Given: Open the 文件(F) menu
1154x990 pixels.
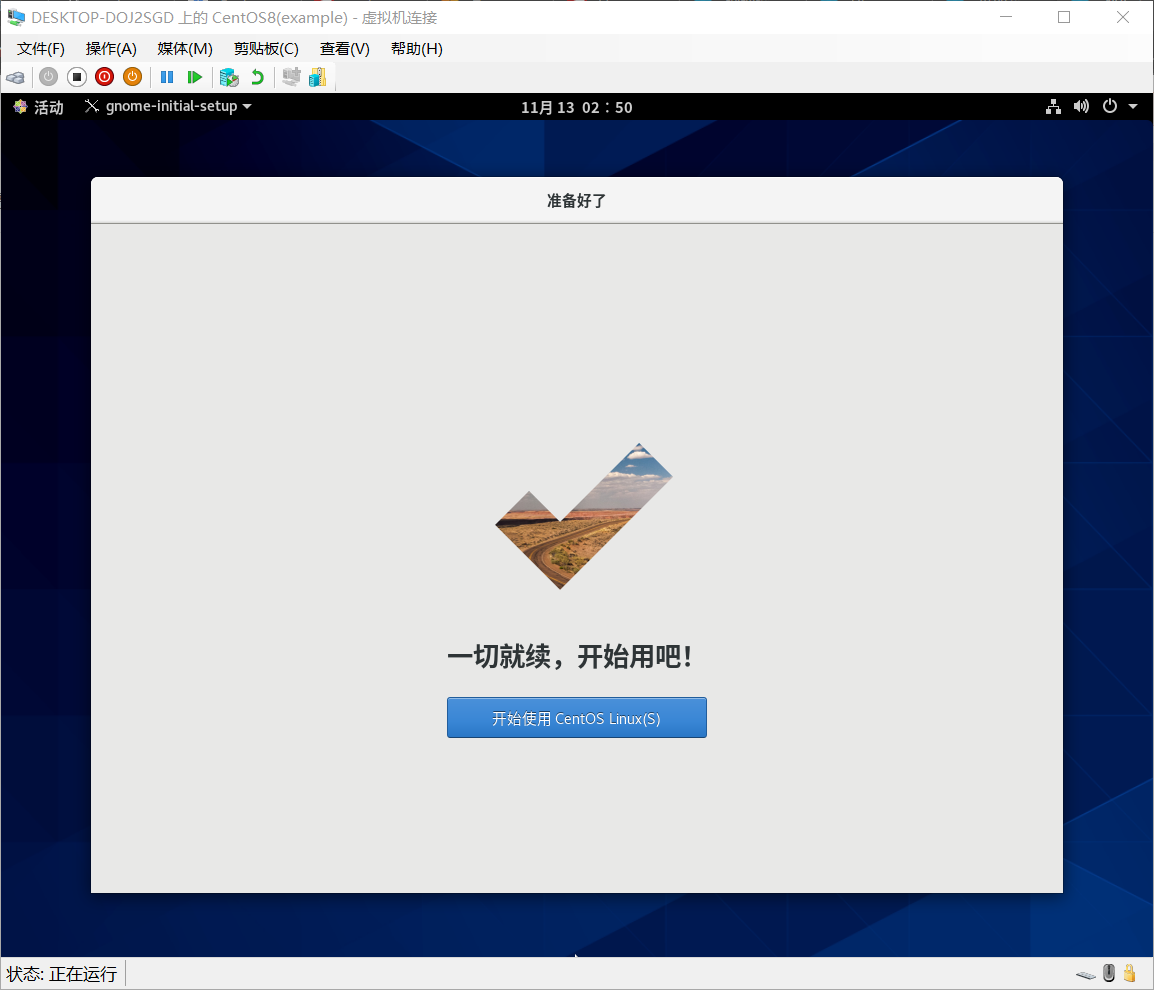Looking at the screenshot, I should (40, 49).
